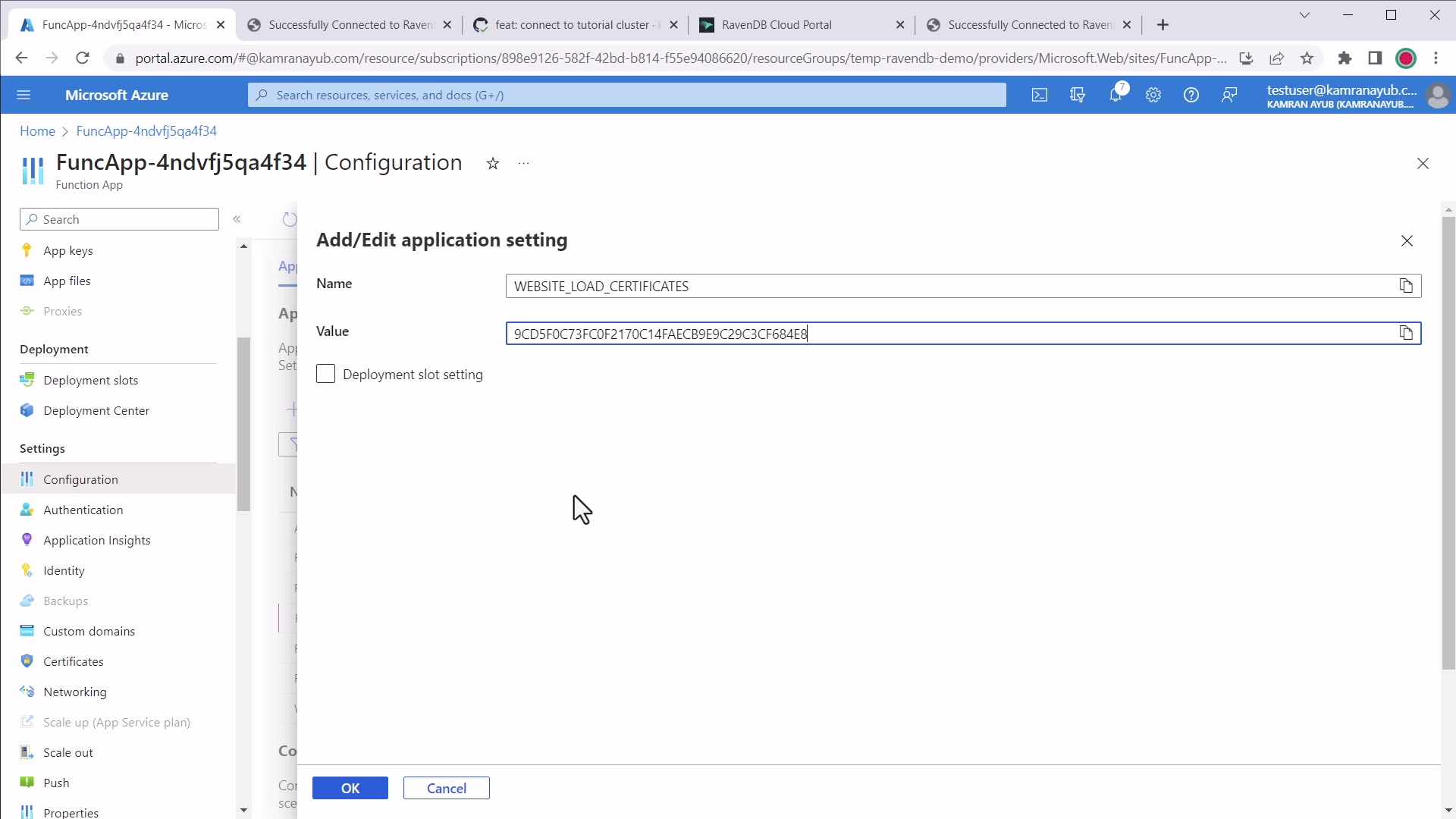
Task: Close the Add/Edit application setting panel
Action: pyautogui.click(x=1407, y=240)
